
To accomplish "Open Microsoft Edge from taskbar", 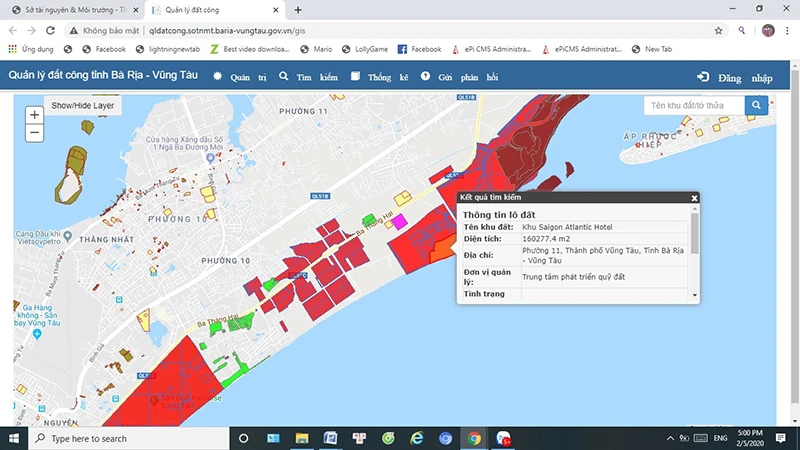I will pos(417,438).
